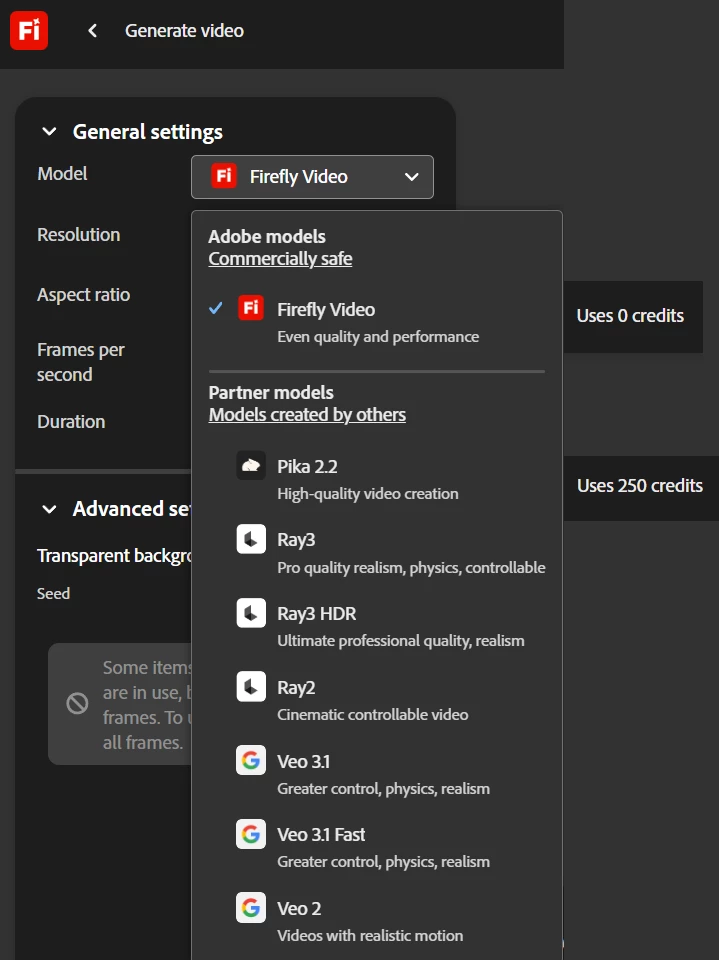Open the Models created by others link

coord(307,415)
